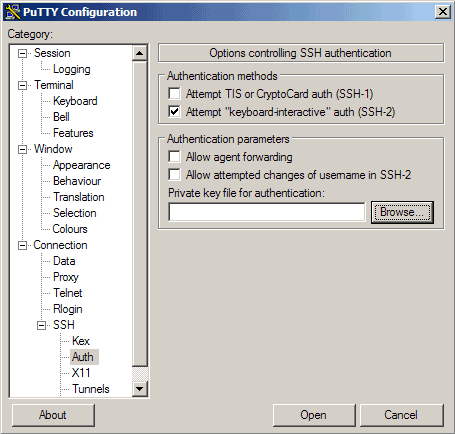This screenshot has height=434, width=455.
Task: Click the Authentication methods group label
Action: tap(222, 76)
